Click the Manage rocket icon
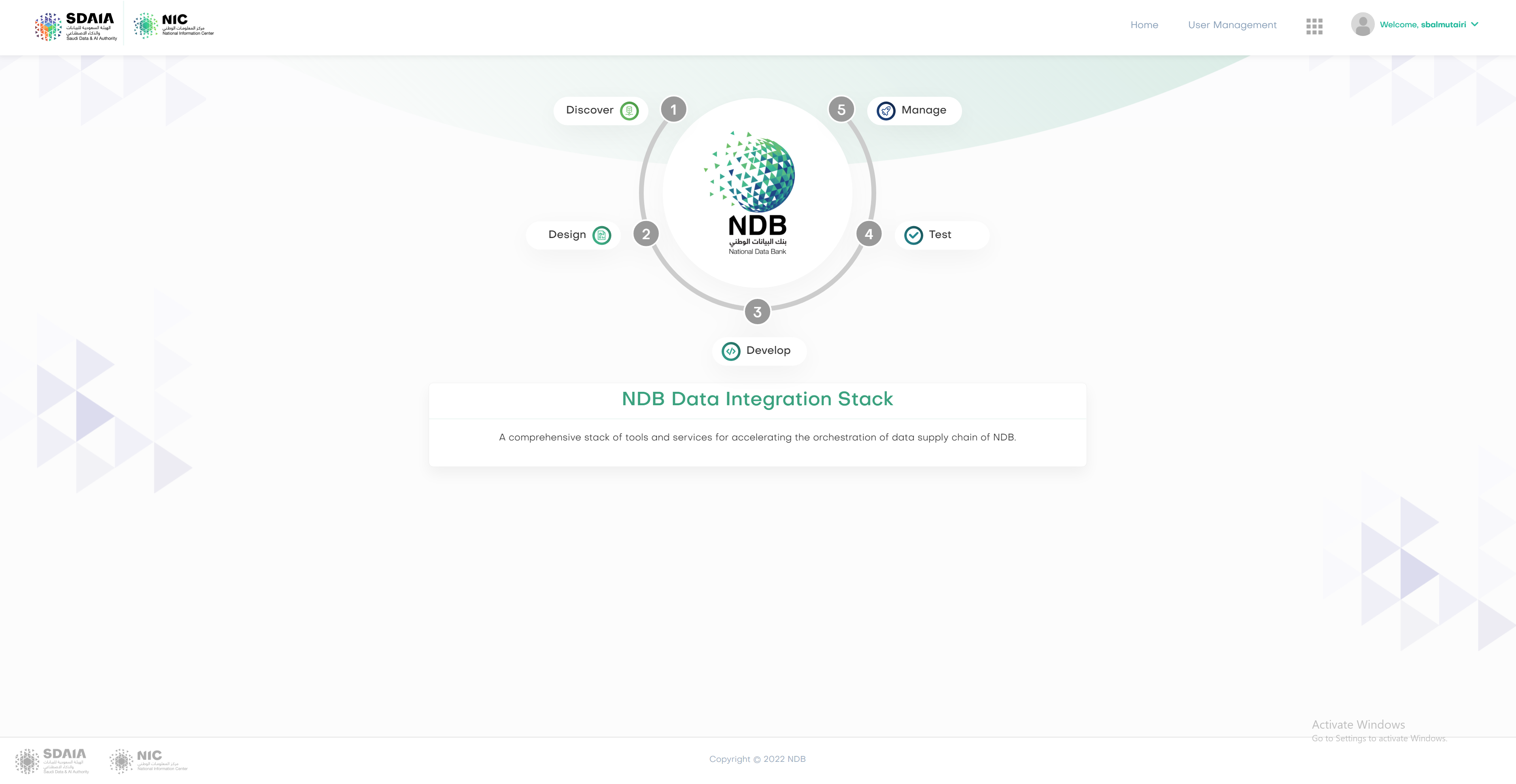The height and width of the screenshot is (784, 1516). point(886,111)
